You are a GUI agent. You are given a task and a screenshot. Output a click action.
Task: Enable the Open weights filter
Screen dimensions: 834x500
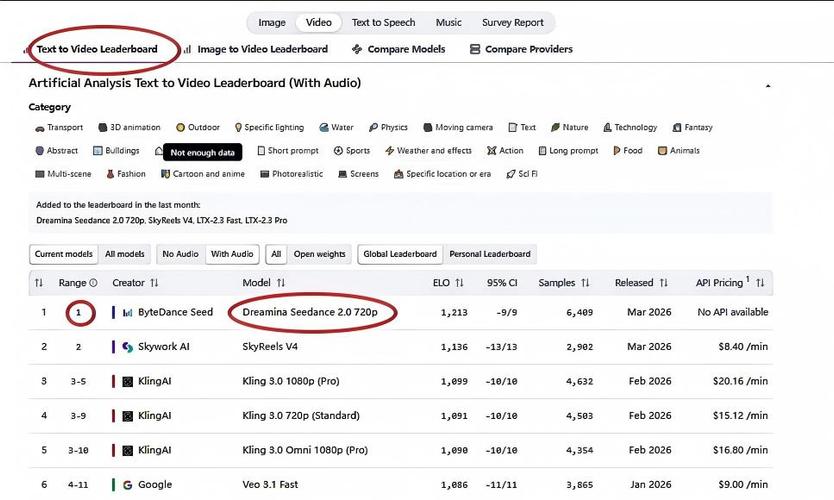[319, 254]
